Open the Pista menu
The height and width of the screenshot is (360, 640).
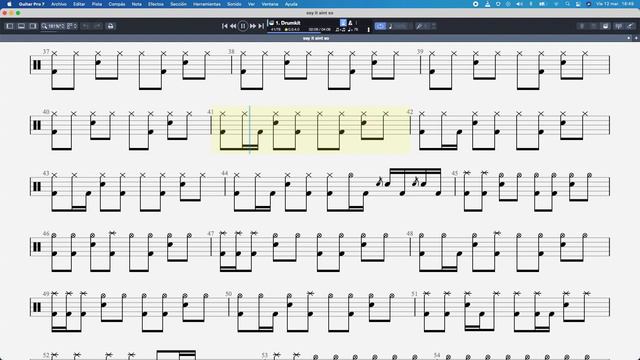[97, 4]
